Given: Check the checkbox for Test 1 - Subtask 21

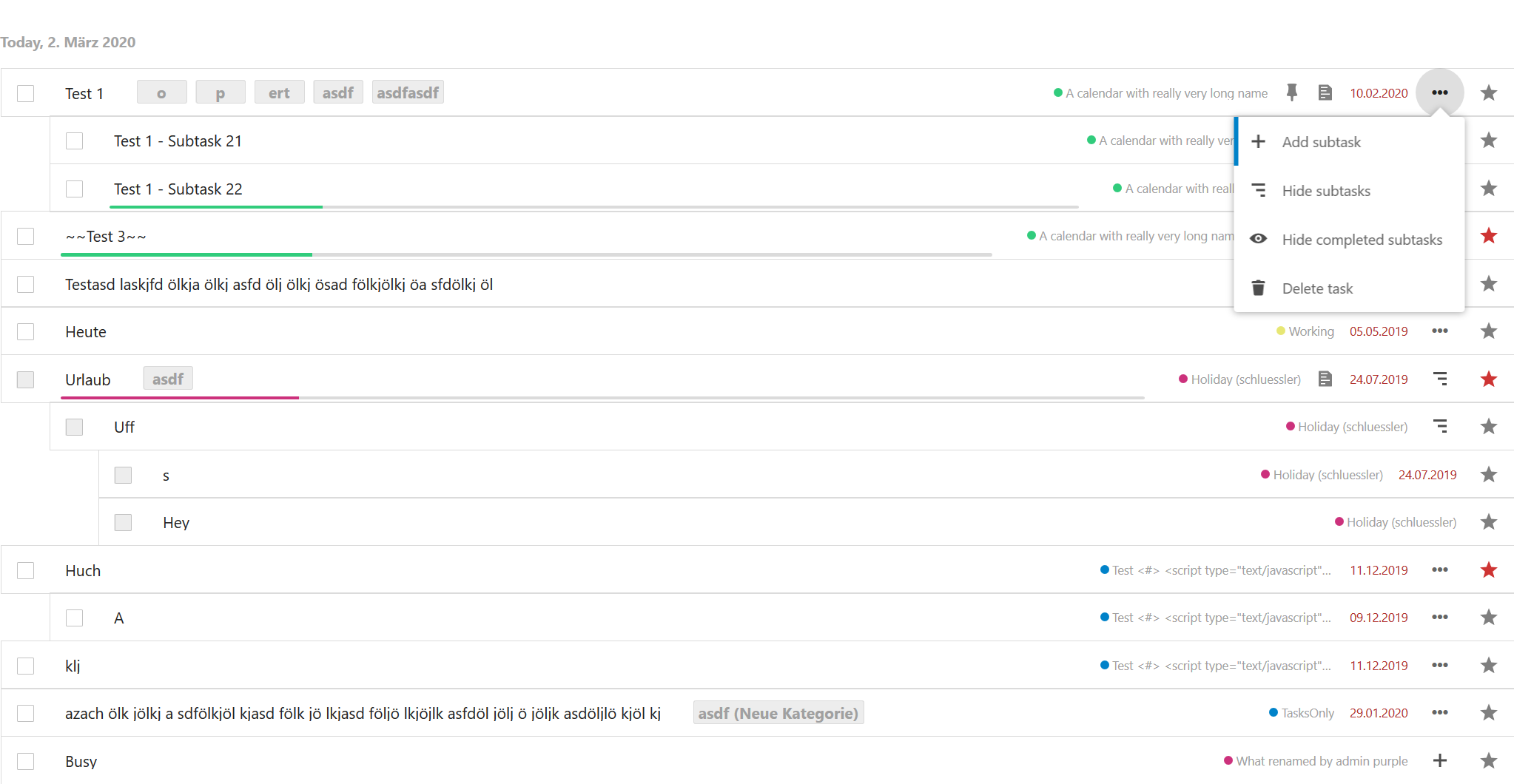Looking at the screenshot, I should (x=74, y=141).
